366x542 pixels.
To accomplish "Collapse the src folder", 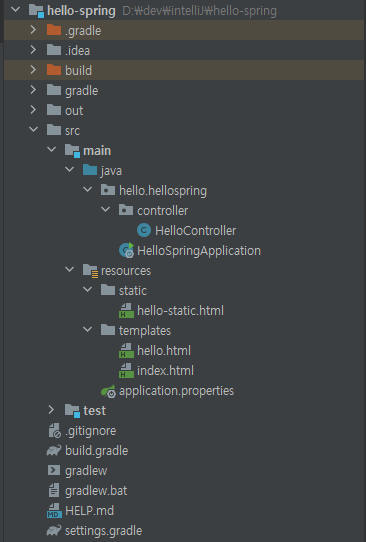I will point(34,130).
